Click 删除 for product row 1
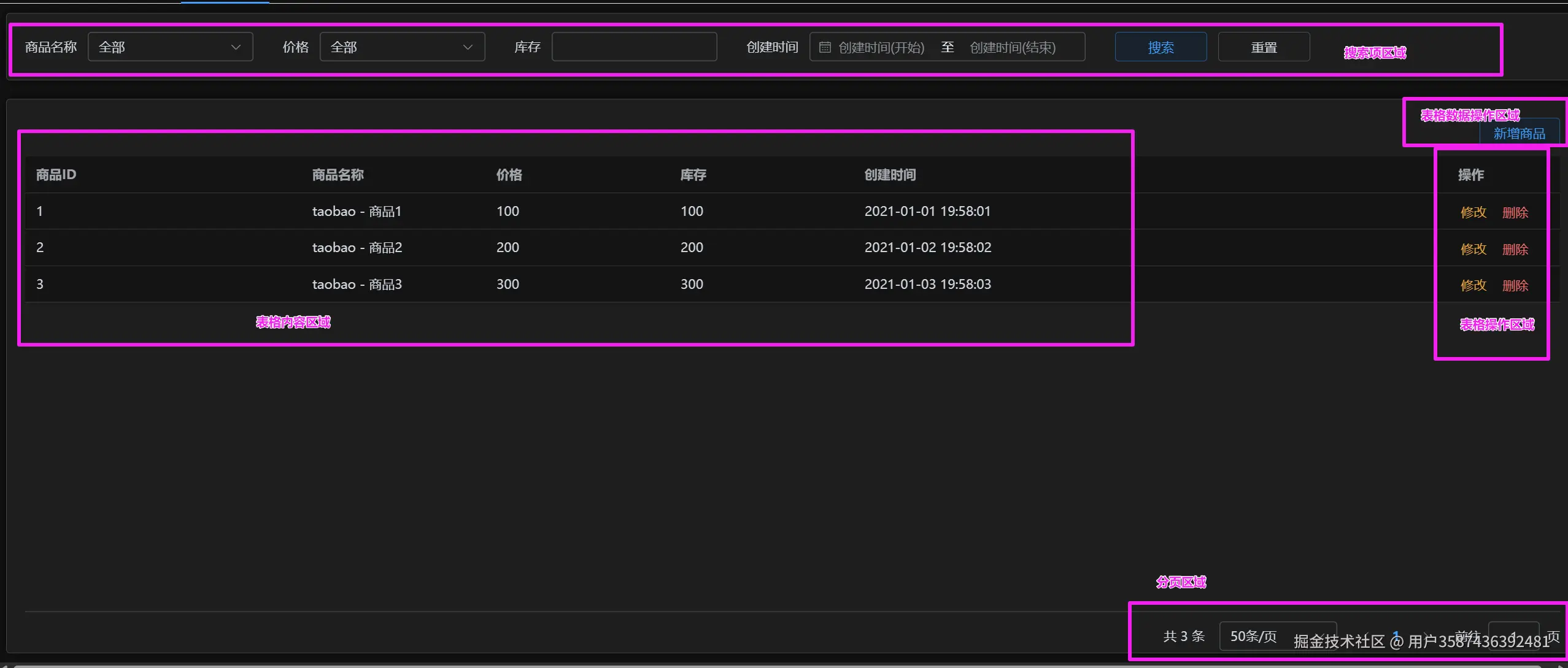This screenshot has height=668, width=1568. [x=1515, y=212]
